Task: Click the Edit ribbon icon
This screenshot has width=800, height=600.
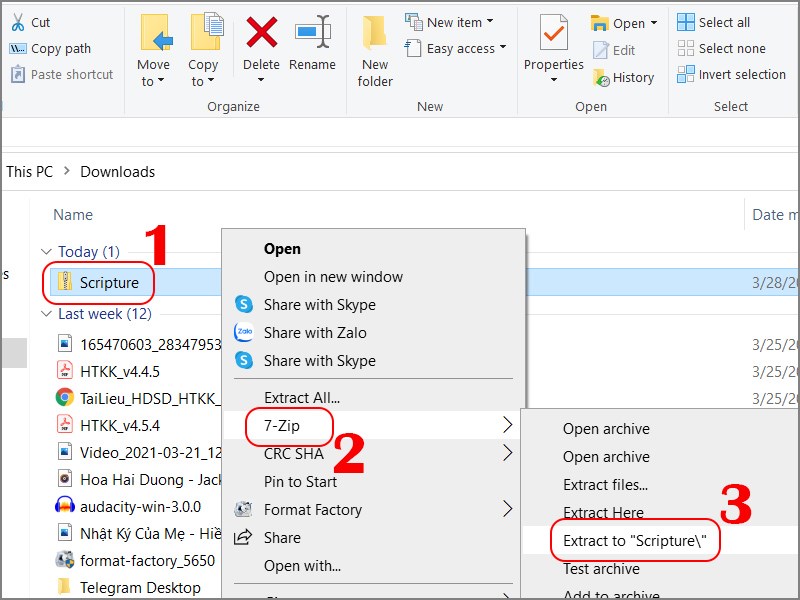Action: (601, 50)
